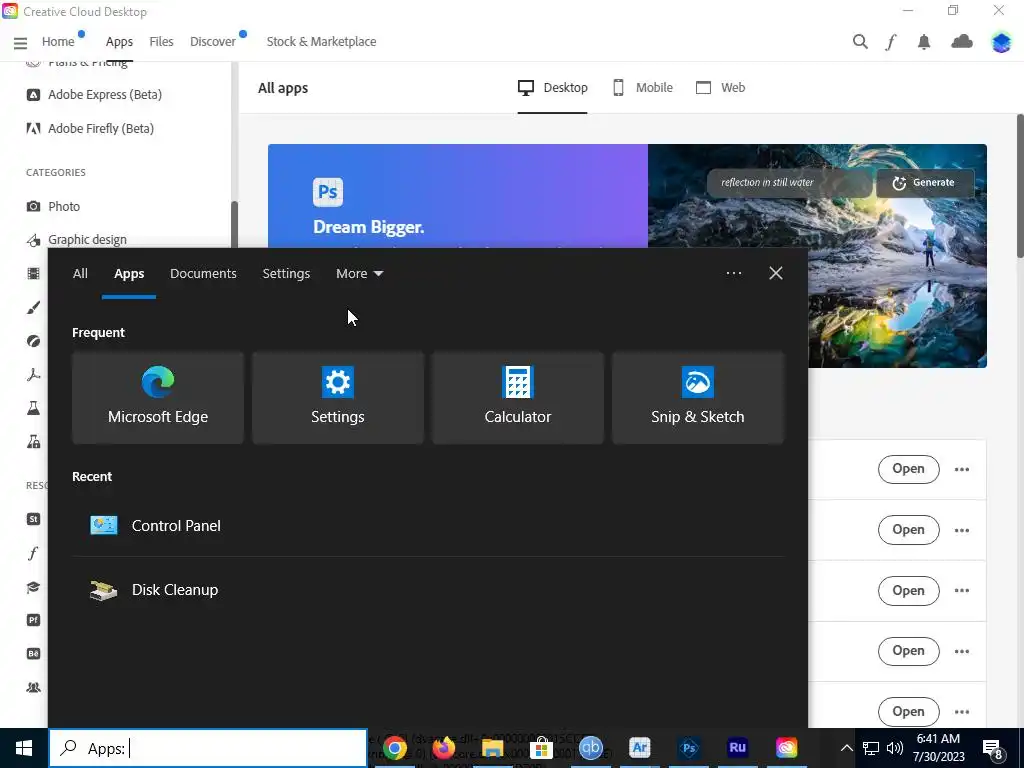Click the Photoshop taskbar icon
The width and height of the screenshot is (1024, 768).
click(688, 748)
